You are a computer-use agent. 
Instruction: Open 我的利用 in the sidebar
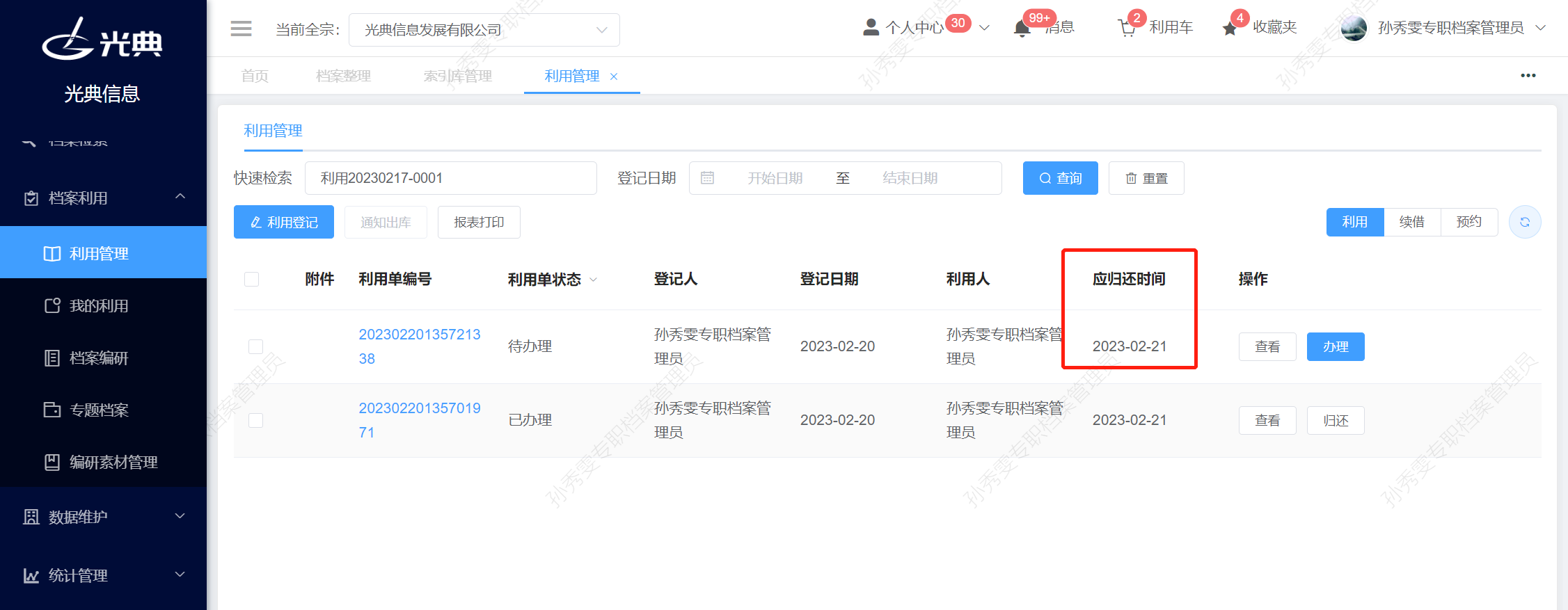[103, 305]
